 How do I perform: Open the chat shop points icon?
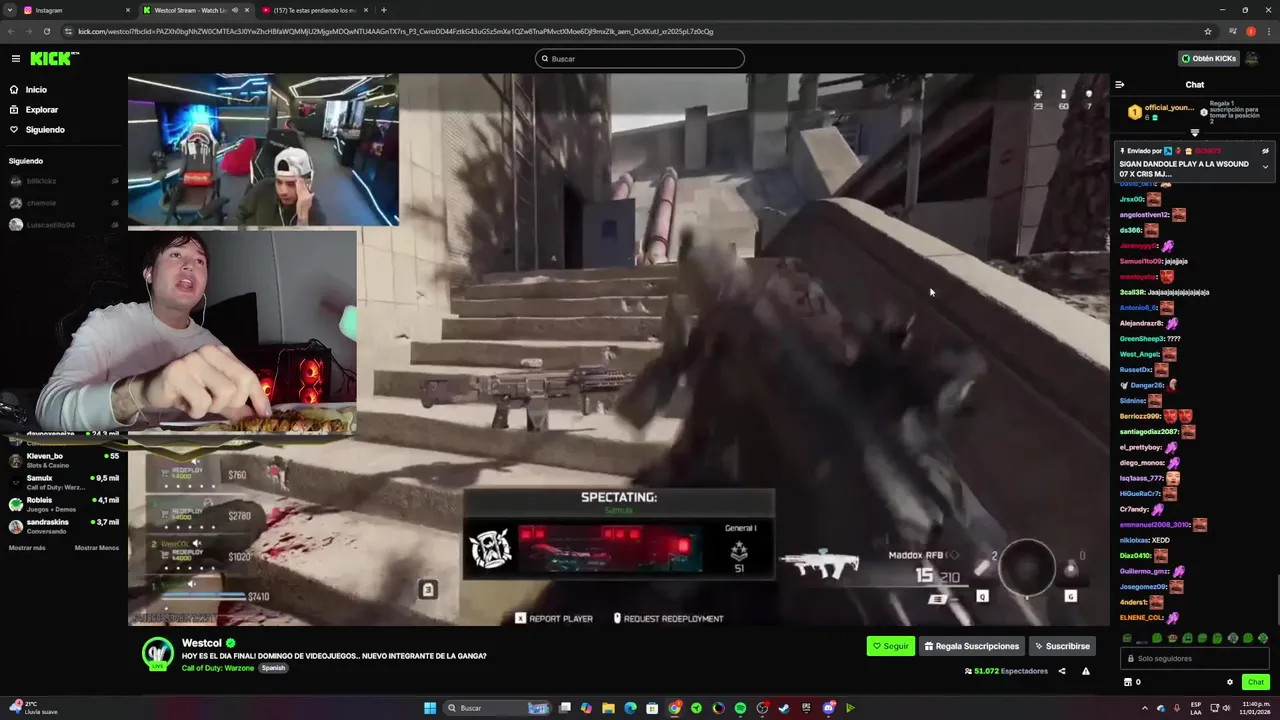(1128, 682)
